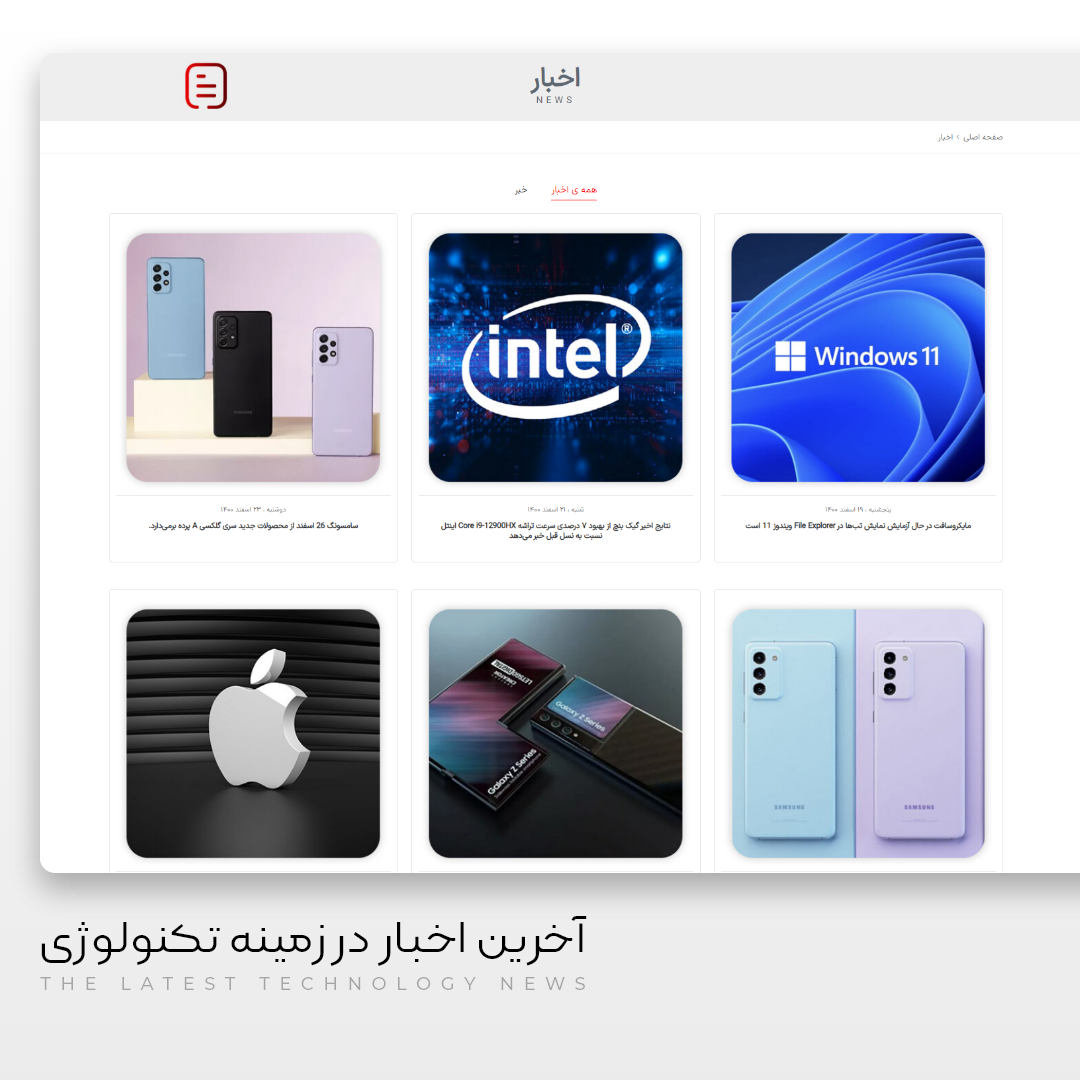Go to صفحه اصلی breadcrumb link

point(983,138)
